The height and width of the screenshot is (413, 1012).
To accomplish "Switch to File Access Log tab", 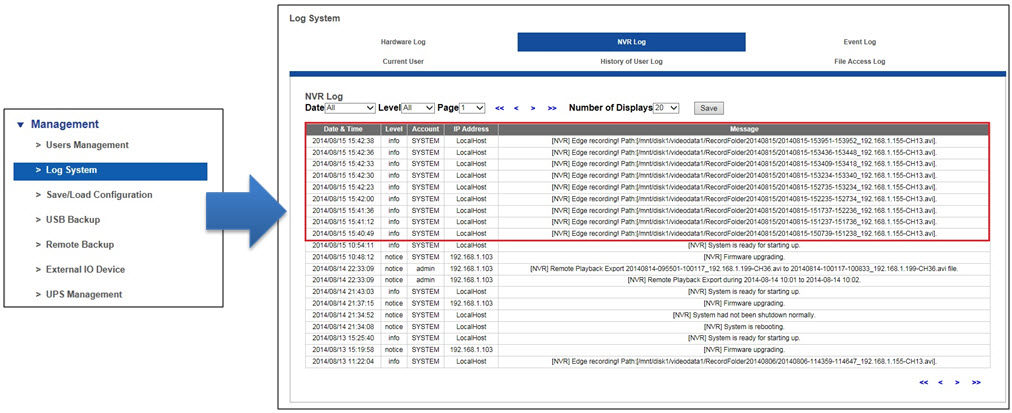I will point(859,61).
